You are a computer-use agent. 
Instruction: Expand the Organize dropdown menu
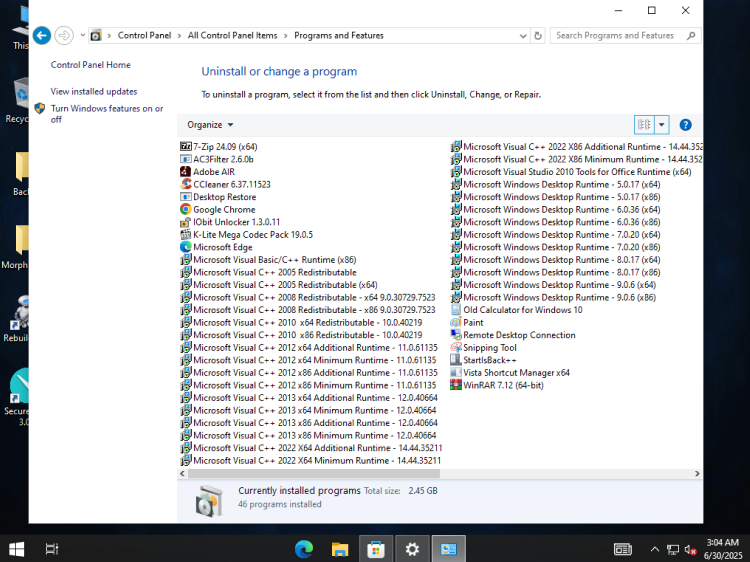[210, 125]
